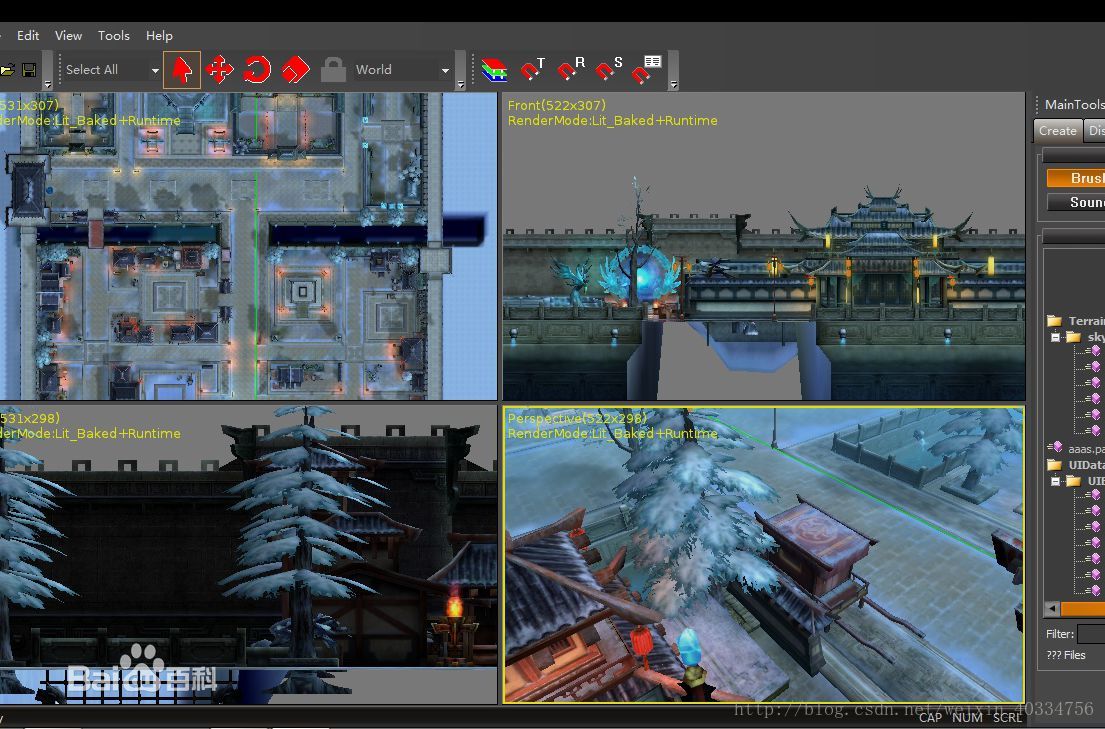Open the Tools menu
Image resolution: width=1105 pixels, height=729 pixels.
(x=113, y=35)
